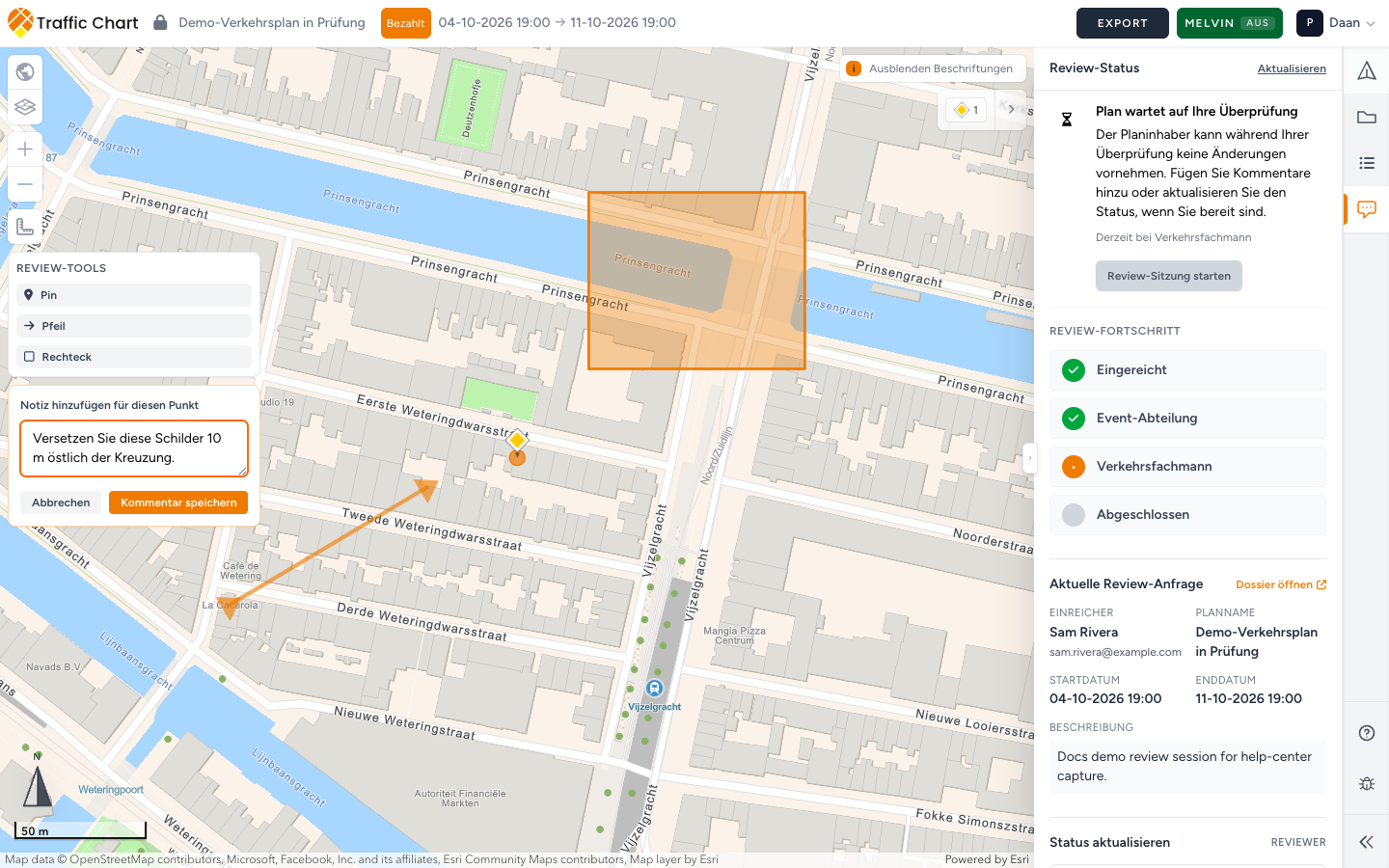
Task: Click the yellow diamond sign marker on the map
Action: click(x=517, y=440)
